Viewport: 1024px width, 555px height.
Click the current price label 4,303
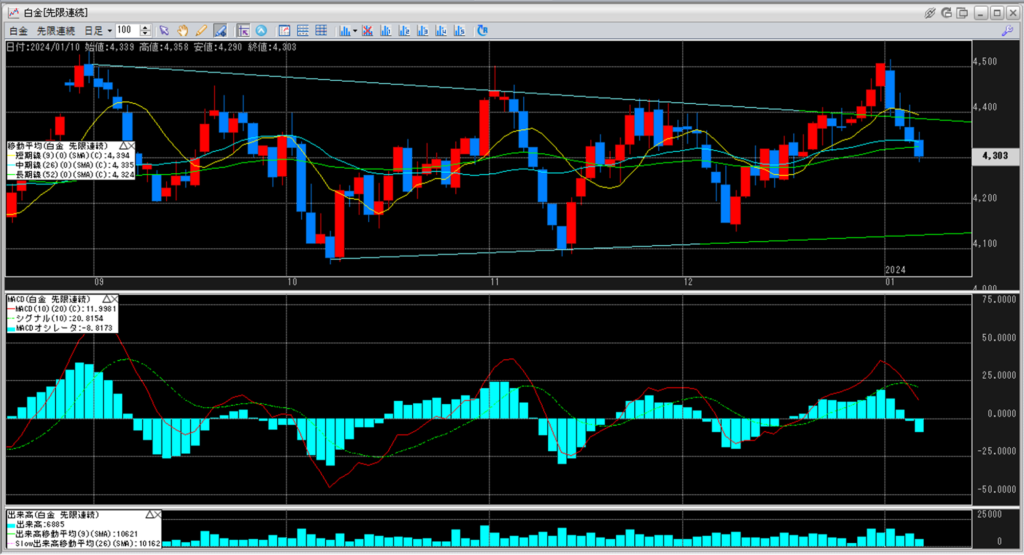click(x=995, y=156)
